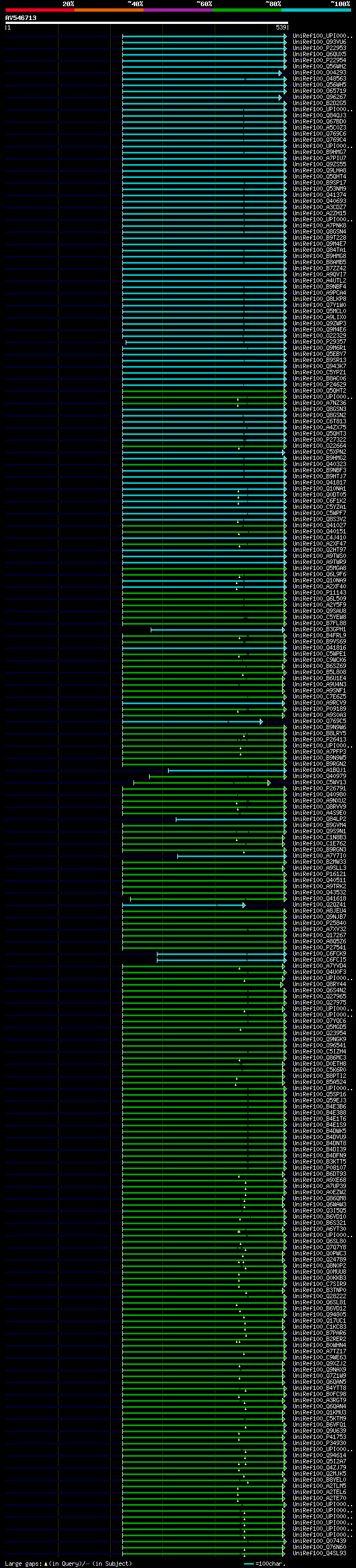Click the UniRef100_Q769C4 label
The width and height of the screenshot is (356, 1568).
319,140
